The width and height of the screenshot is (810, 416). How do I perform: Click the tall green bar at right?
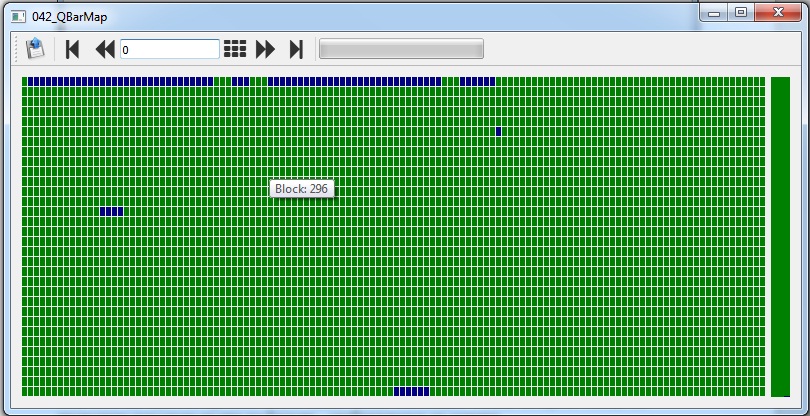[780, 237]
